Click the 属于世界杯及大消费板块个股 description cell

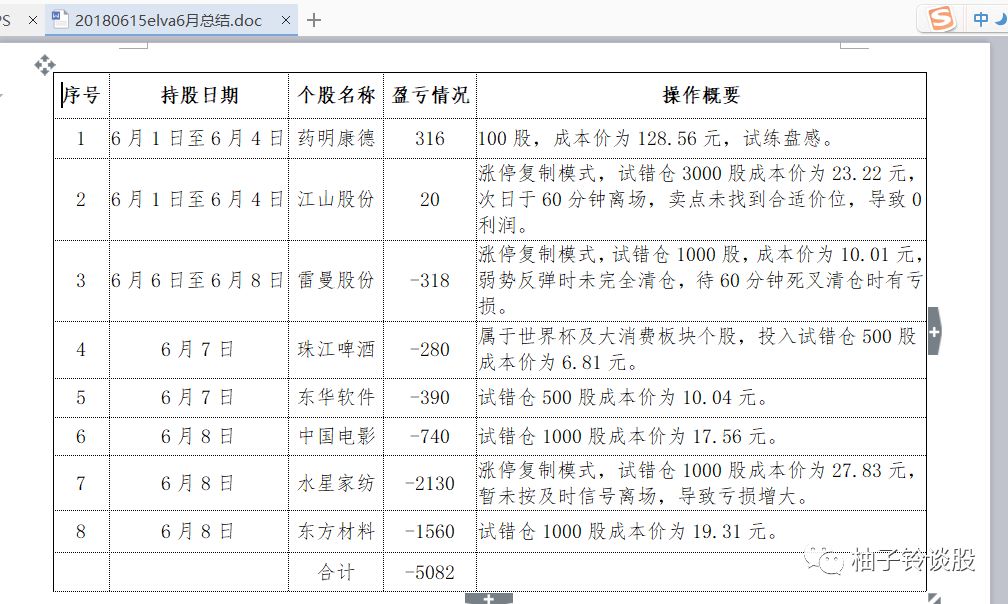[701, 350]
